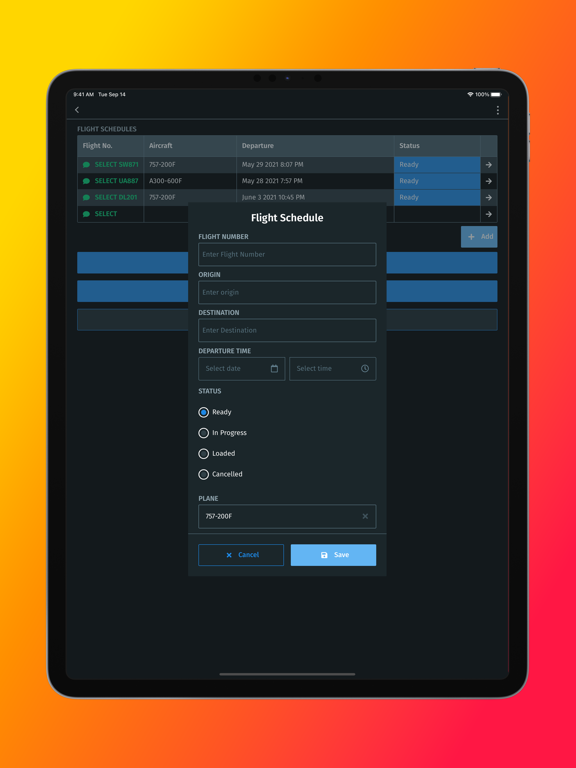The width and height of the screenshot is (576, 768).
Task: Click the SELECT SW871 link
Action: click(x=117, y=165)
